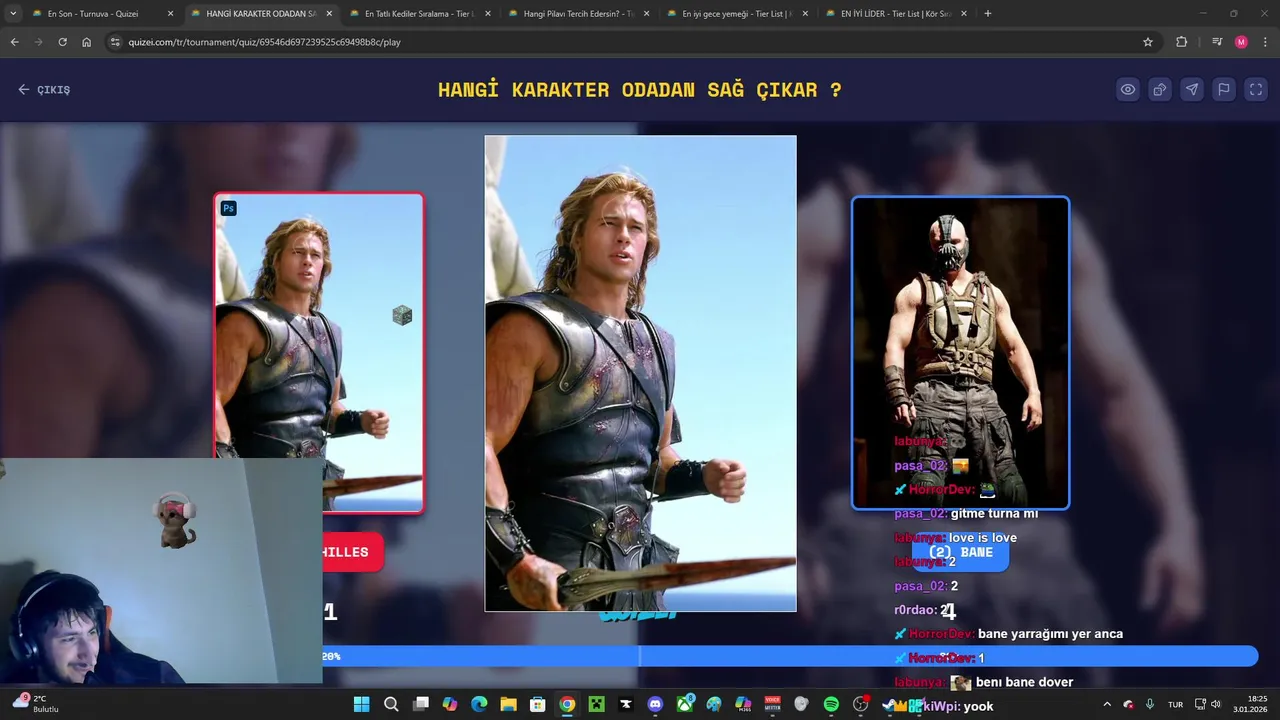Open File Explorer from the taskbar
This screenshot has width=1280, height=720.
[508, 704]
